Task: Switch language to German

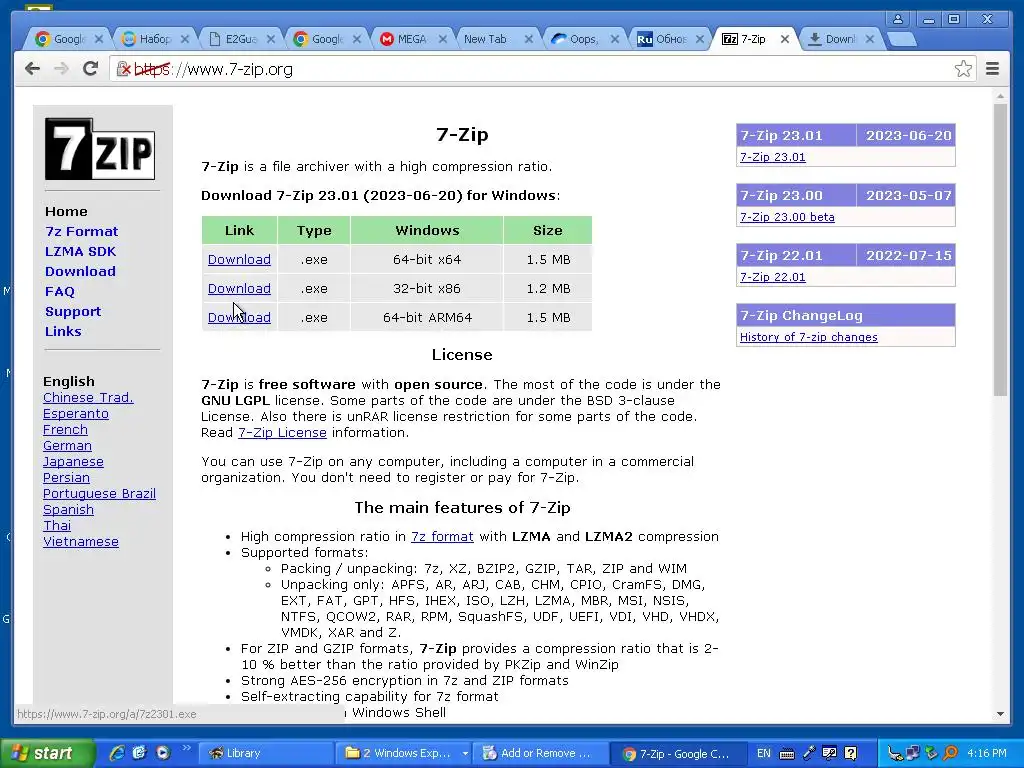Action: point(67,446)
